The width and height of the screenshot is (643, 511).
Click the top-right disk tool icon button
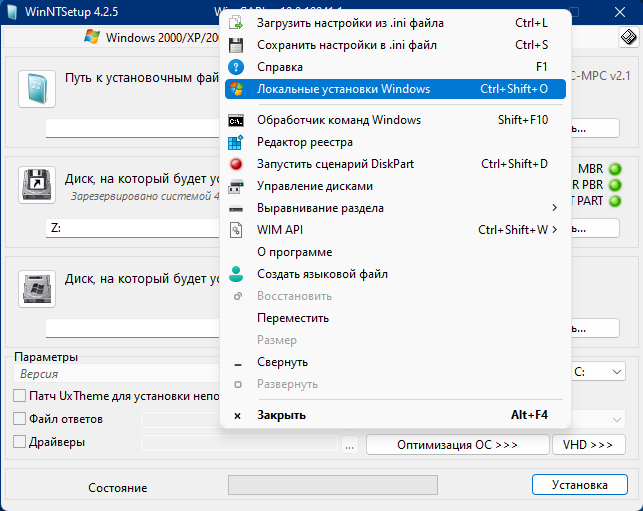628,37
